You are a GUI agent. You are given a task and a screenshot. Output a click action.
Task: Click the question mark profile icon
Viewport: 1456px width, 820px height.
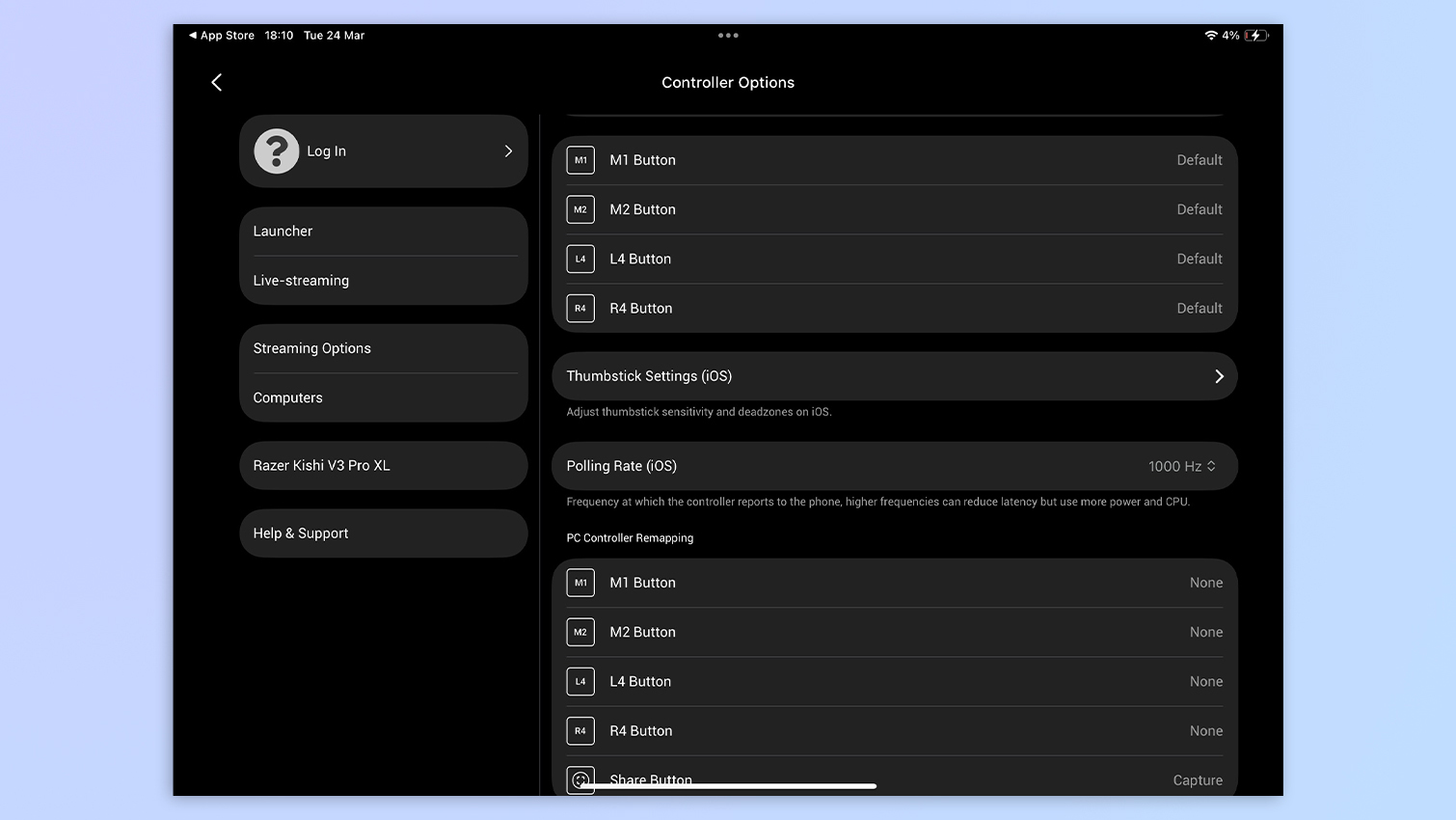276,150
